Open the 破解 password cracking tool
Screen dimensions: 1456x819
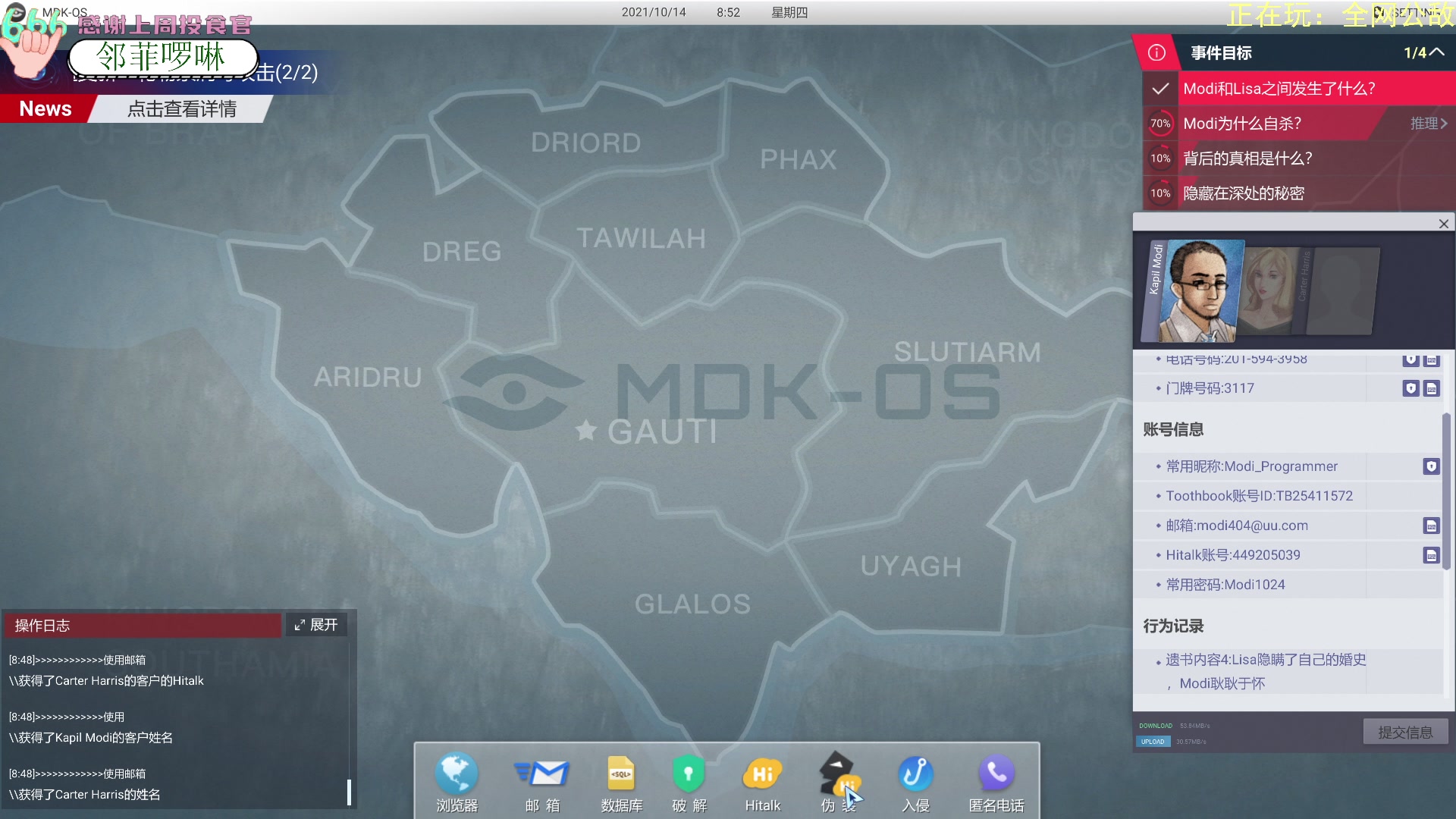pyautogui.click(x=689, y=782)
